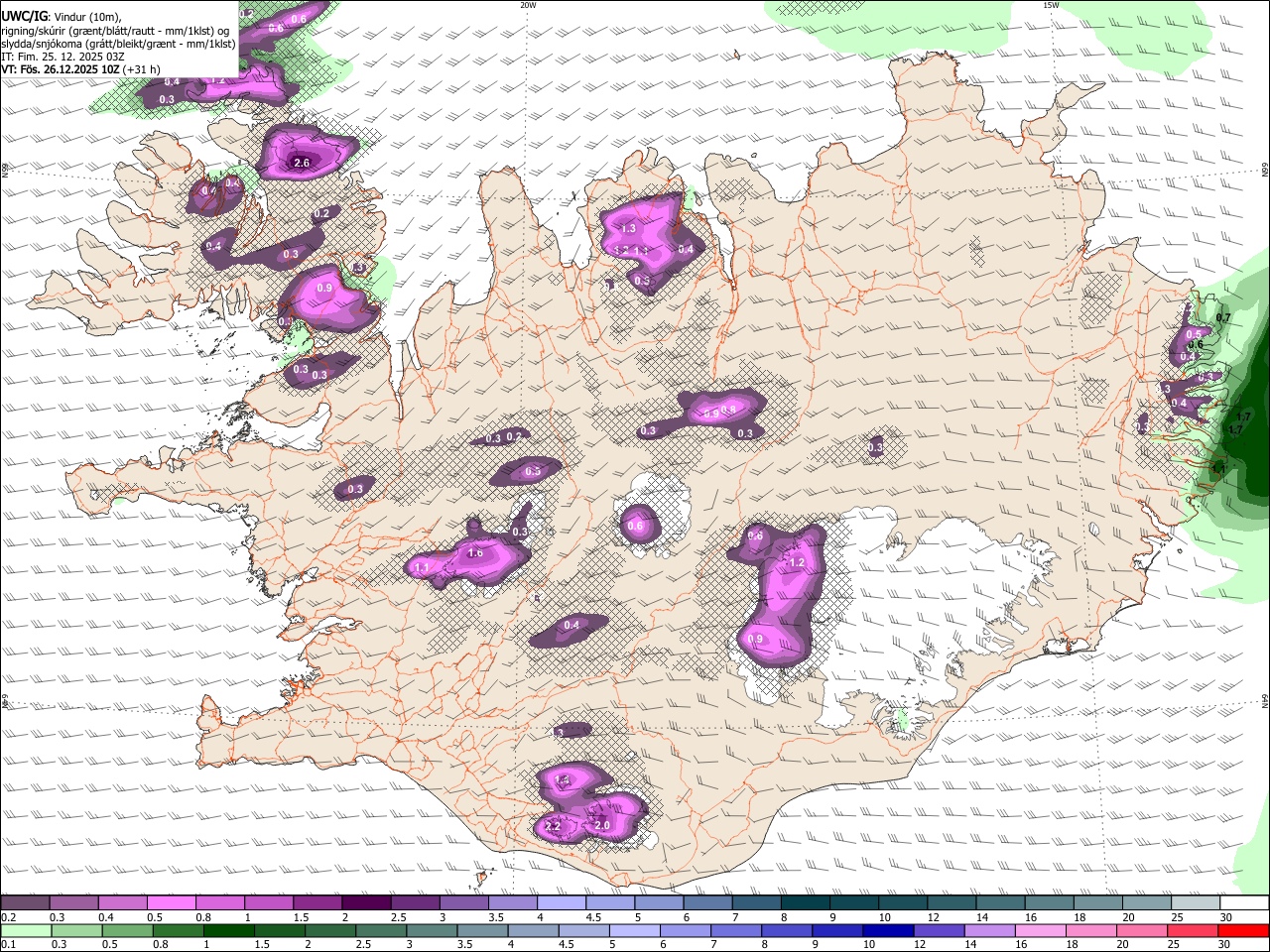
Task: Click the '4.5' label in the upper snow legend
Action: pyautogui.click(x=593, y=917)
